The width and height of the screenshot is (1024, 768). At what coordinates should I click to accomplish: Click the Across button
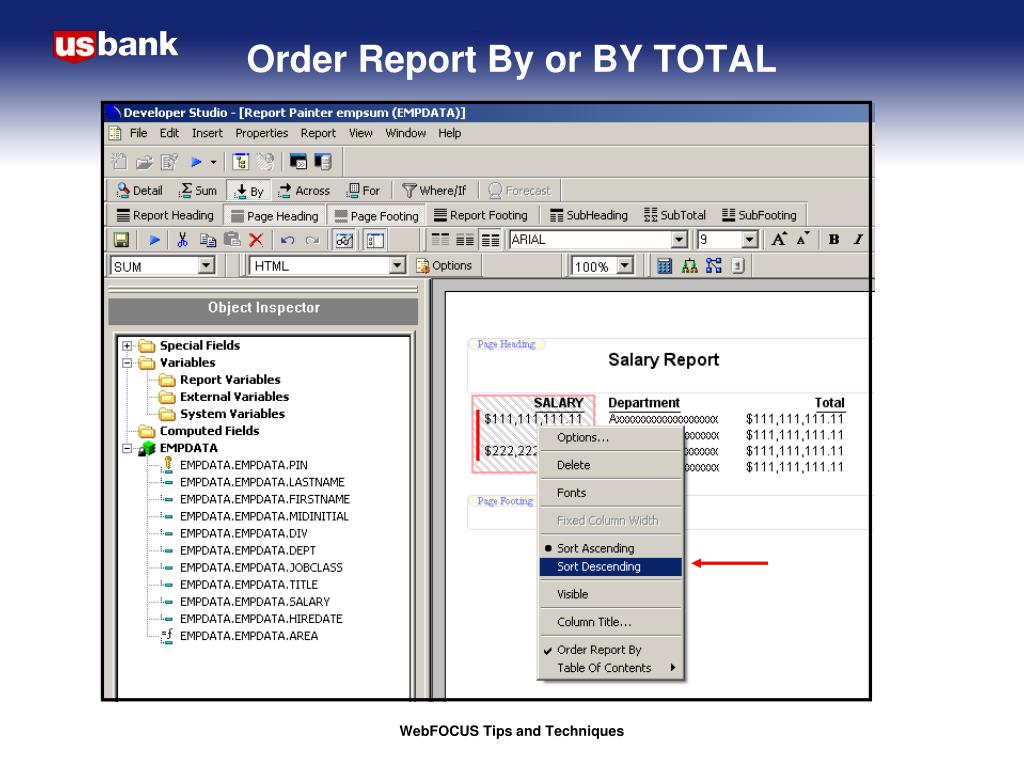pos(304,190)
